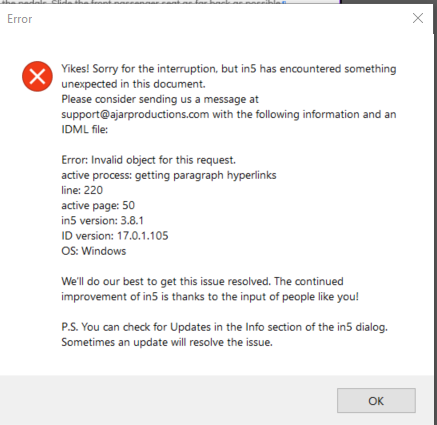Click the 'ID version: 17.0.1.105' text
The image size is (437, 425).
(115, 236)
